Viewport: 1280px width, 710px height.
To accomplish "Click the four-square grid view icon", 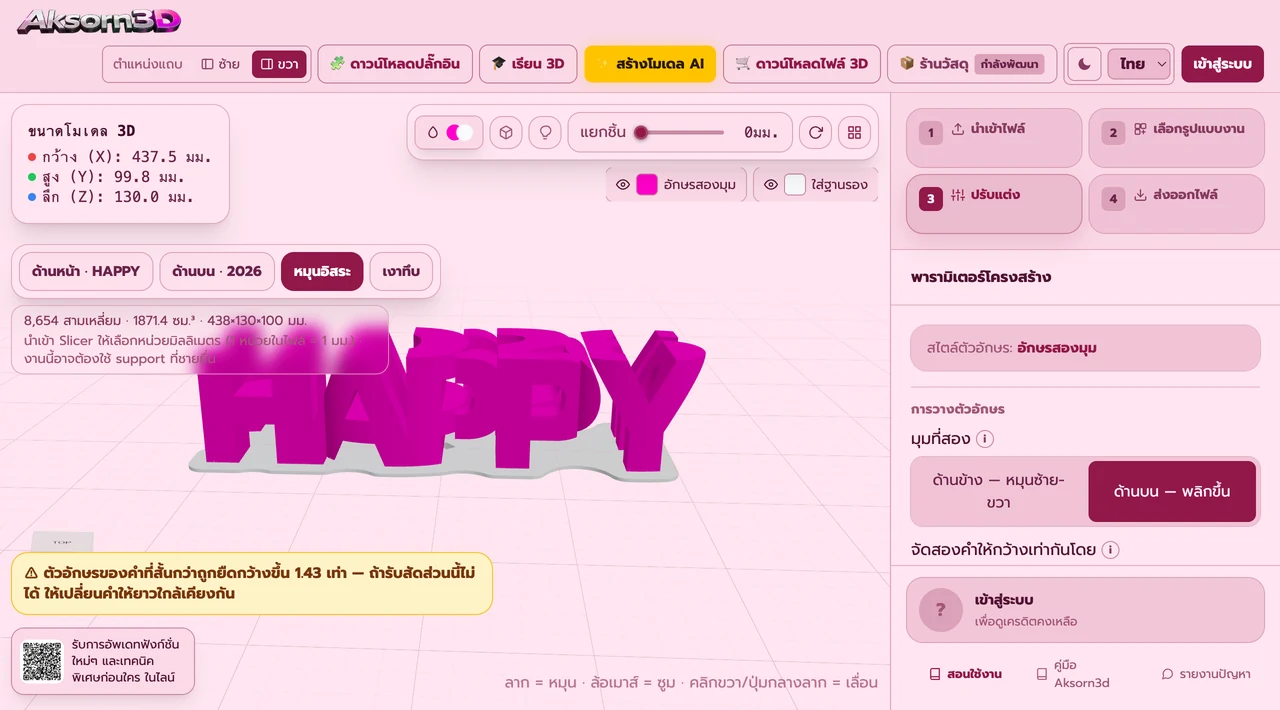I will tap(854, 132).
